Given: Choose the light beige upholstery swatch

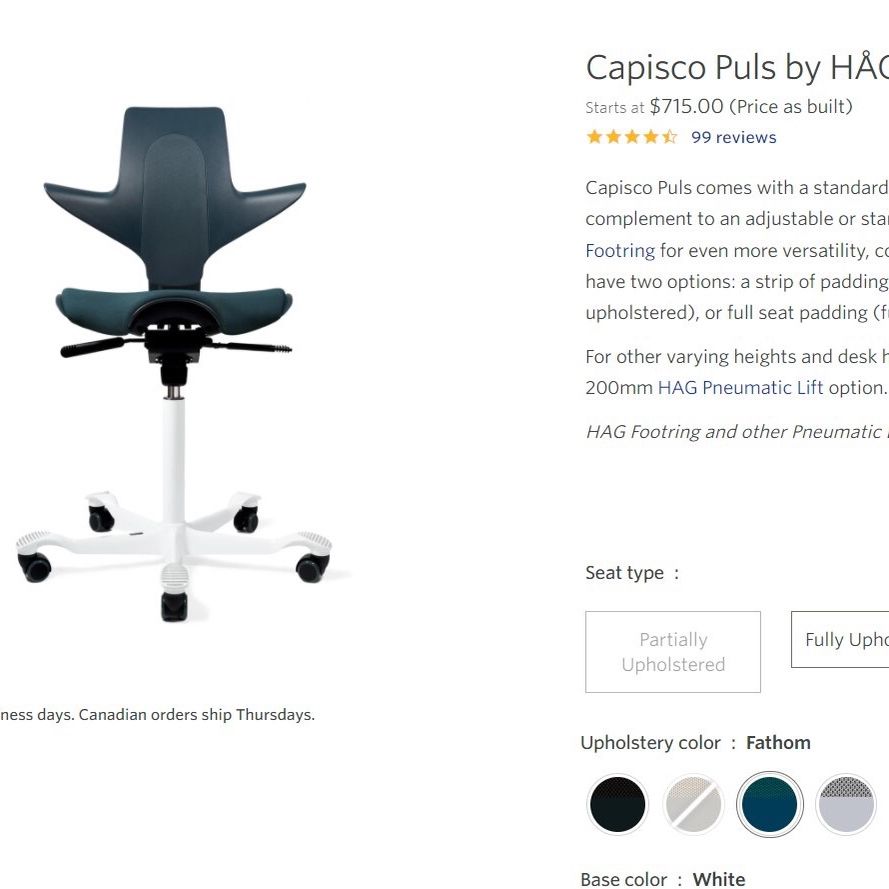Looking at the screenshot, I should click(x=693, y=804).
